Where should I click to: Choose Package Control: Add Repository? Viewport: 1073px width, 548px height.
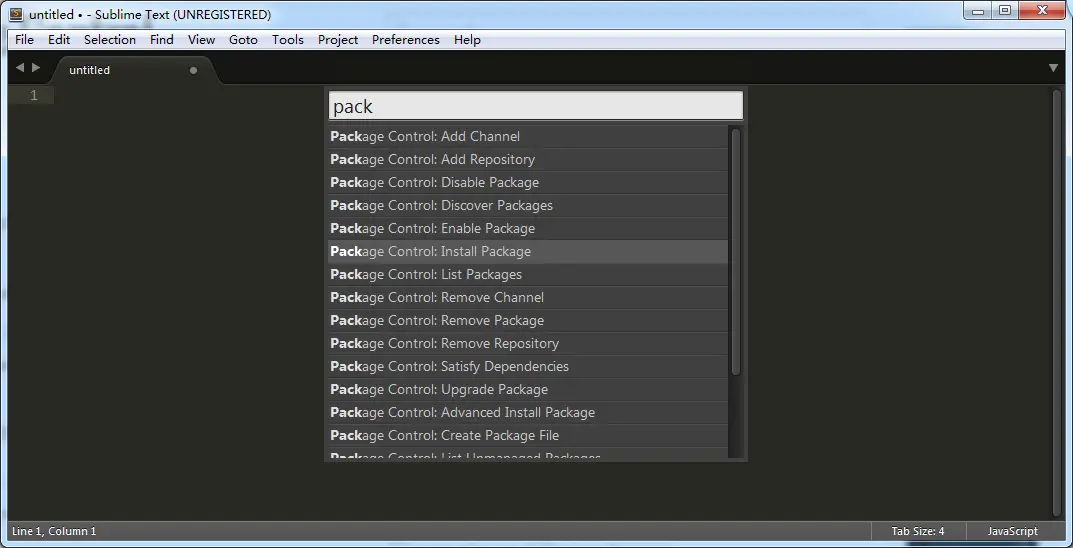click(528, 159)
